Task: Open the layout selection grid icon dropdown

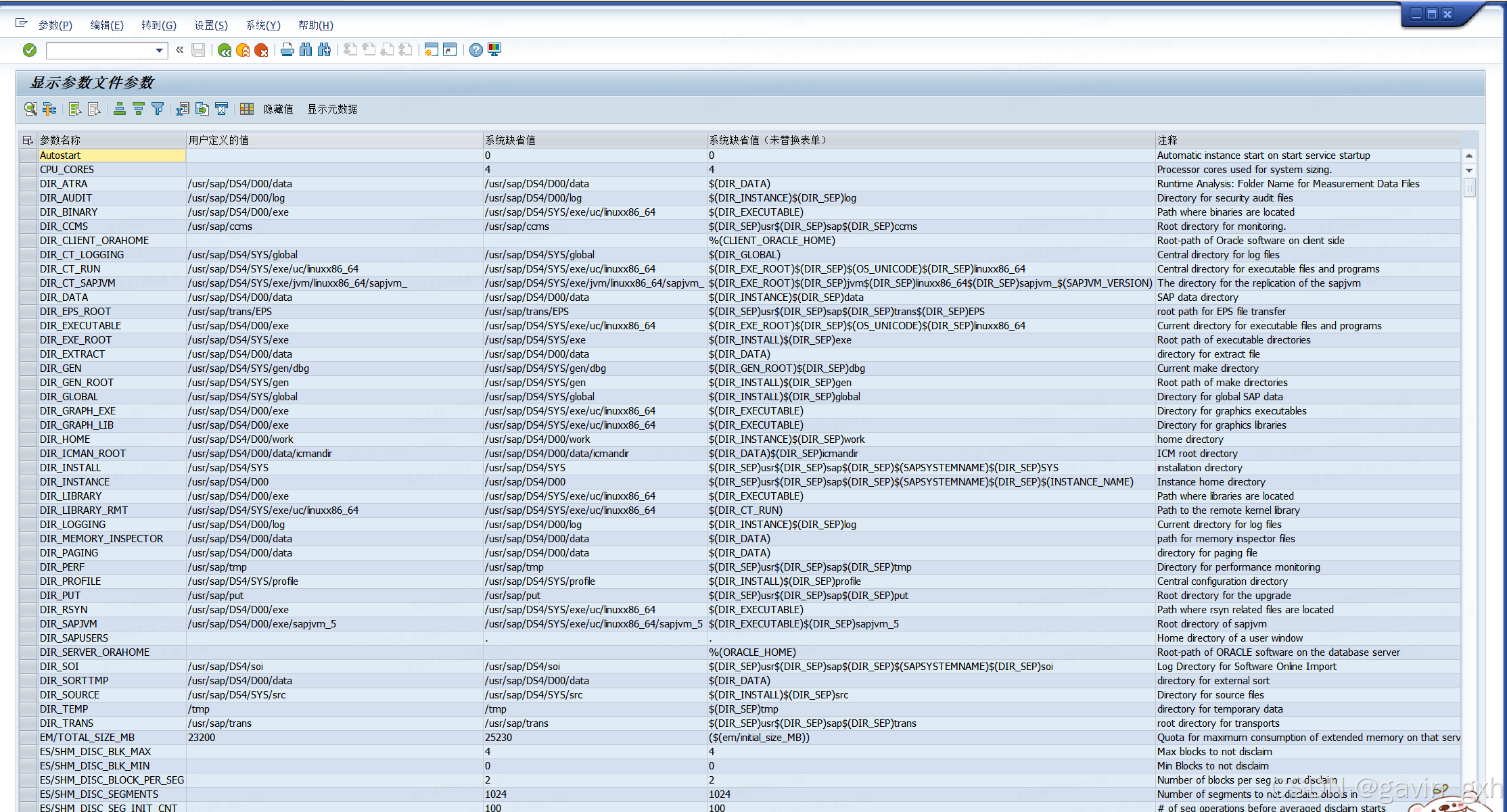Action: (246, 109)
